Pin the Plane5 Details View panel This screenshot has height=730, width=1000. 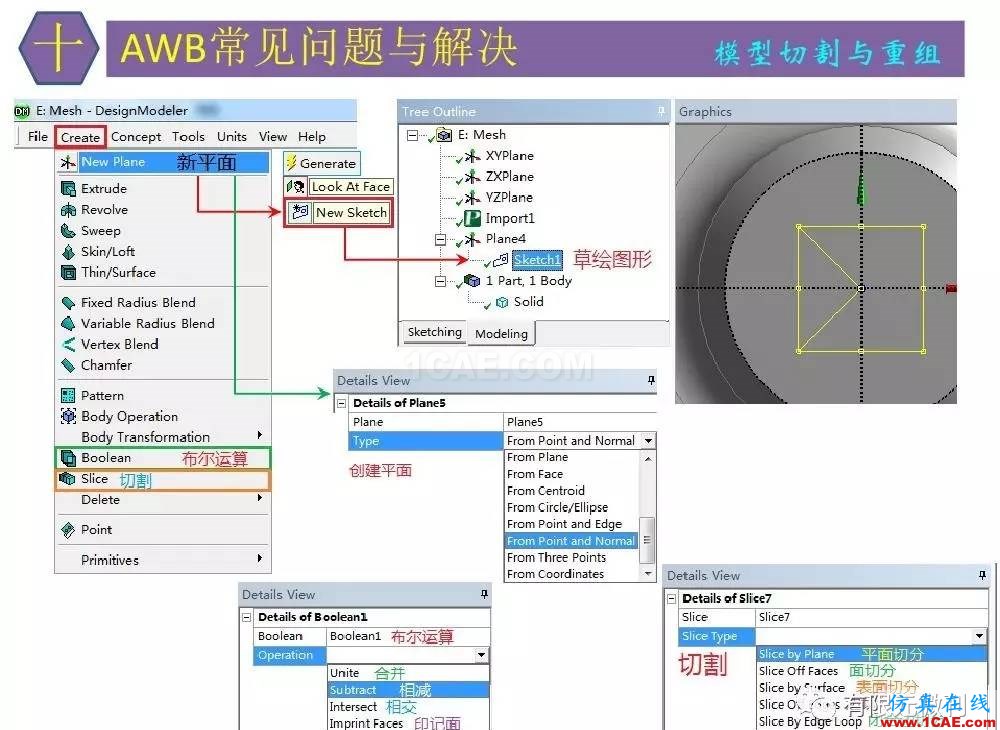651,380
